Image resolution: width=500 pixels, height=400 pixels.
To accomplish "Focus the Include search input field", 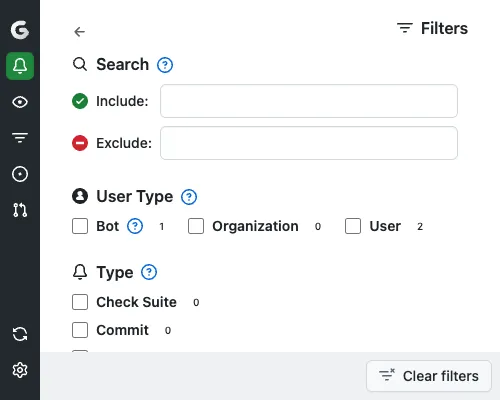I will pos(309,101).
